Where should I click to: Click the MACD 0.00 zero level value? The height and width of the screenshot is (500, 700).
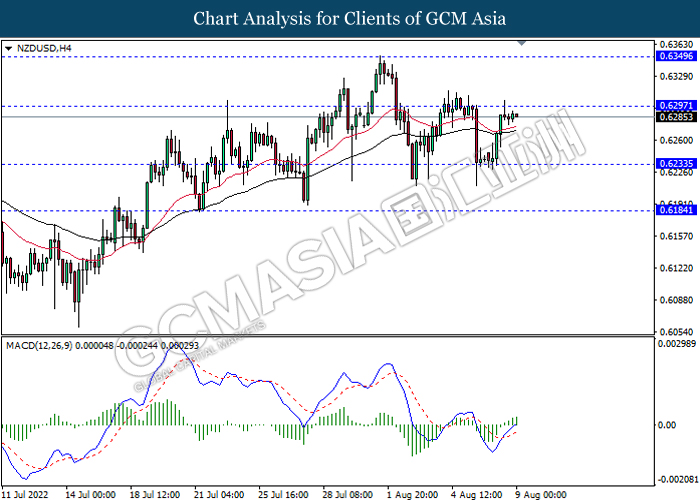(667, 425)
